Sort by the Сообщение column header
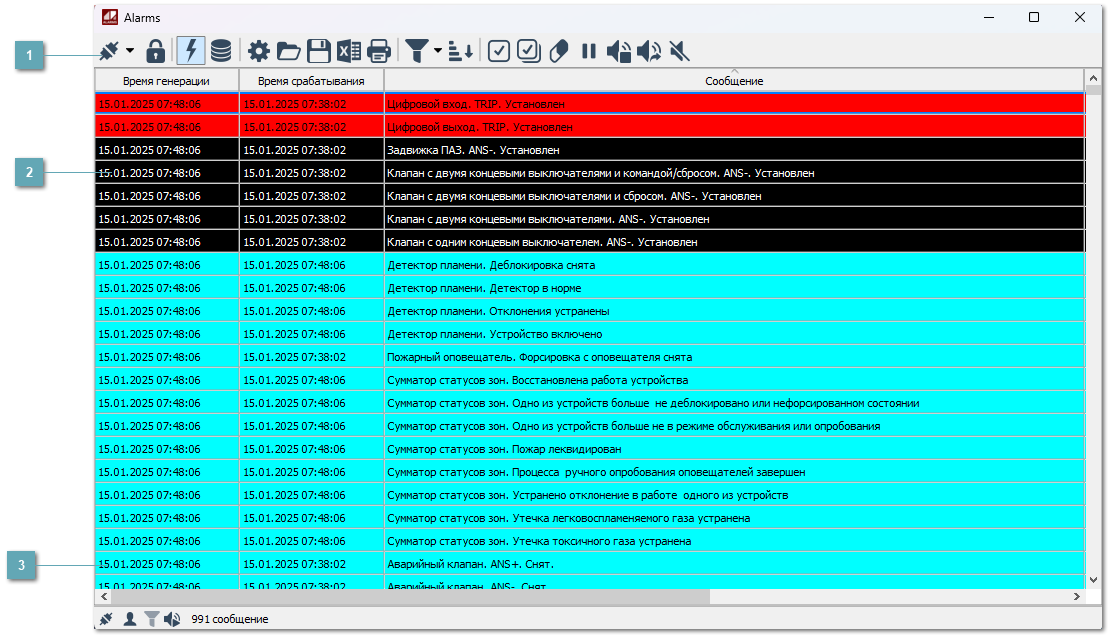The height and width of the screenshot is (638, 1111). pyautogui.click(x=733, y=80)
